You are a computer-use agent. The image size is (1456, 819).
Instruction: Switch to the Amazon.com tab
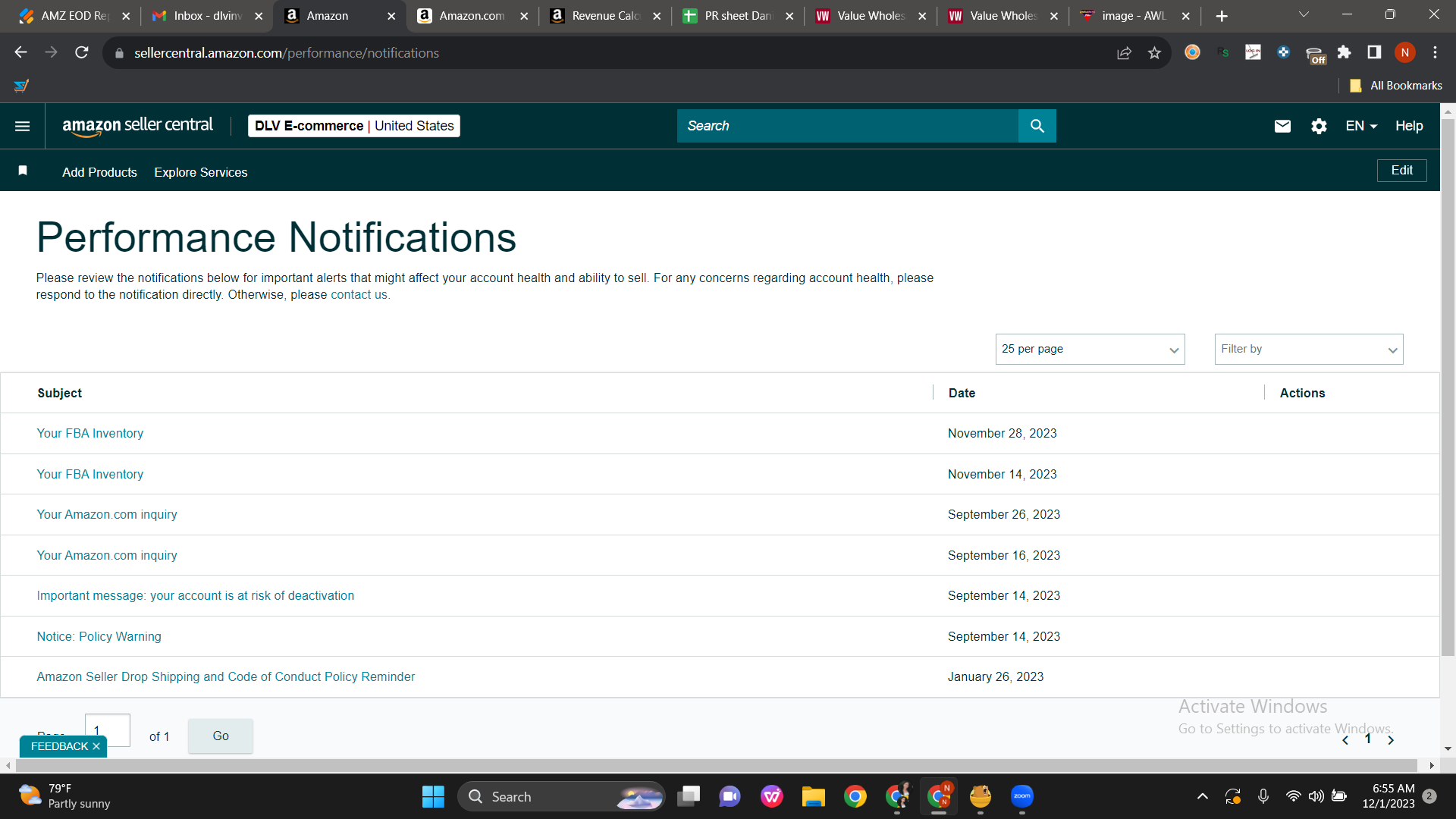(472, 16)
